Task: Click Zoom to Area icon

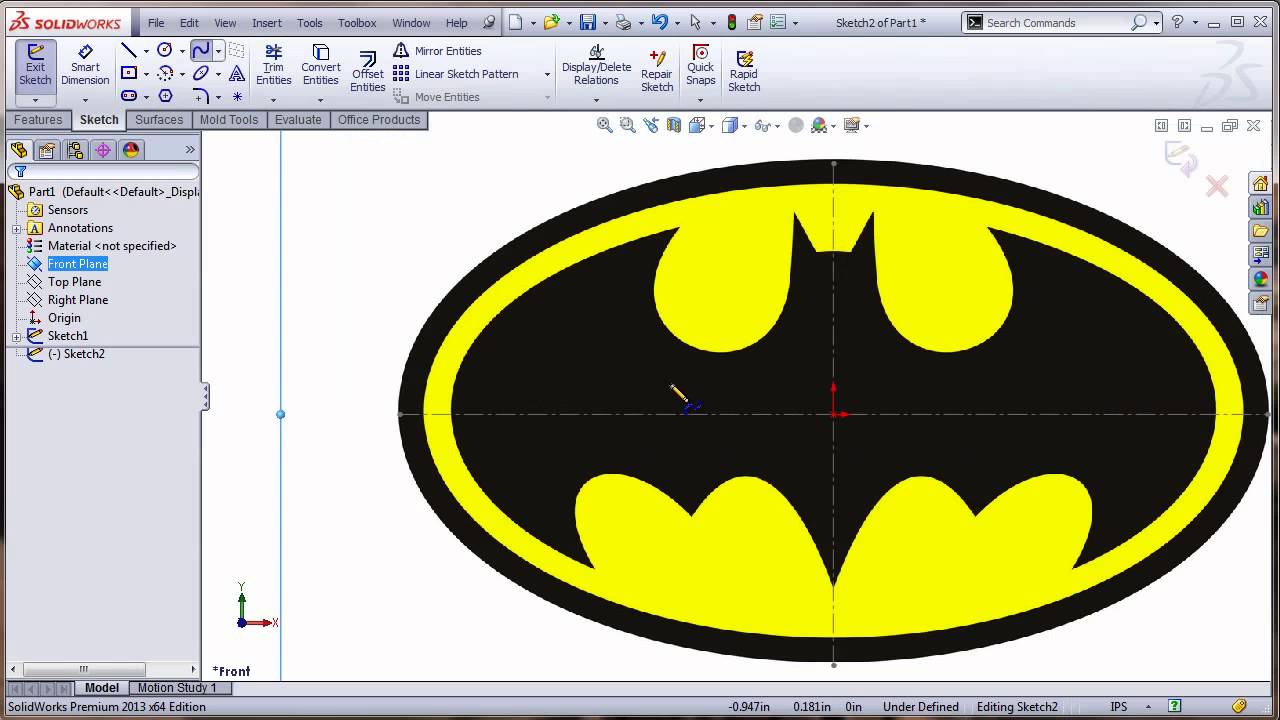Action: click(627, 125)
